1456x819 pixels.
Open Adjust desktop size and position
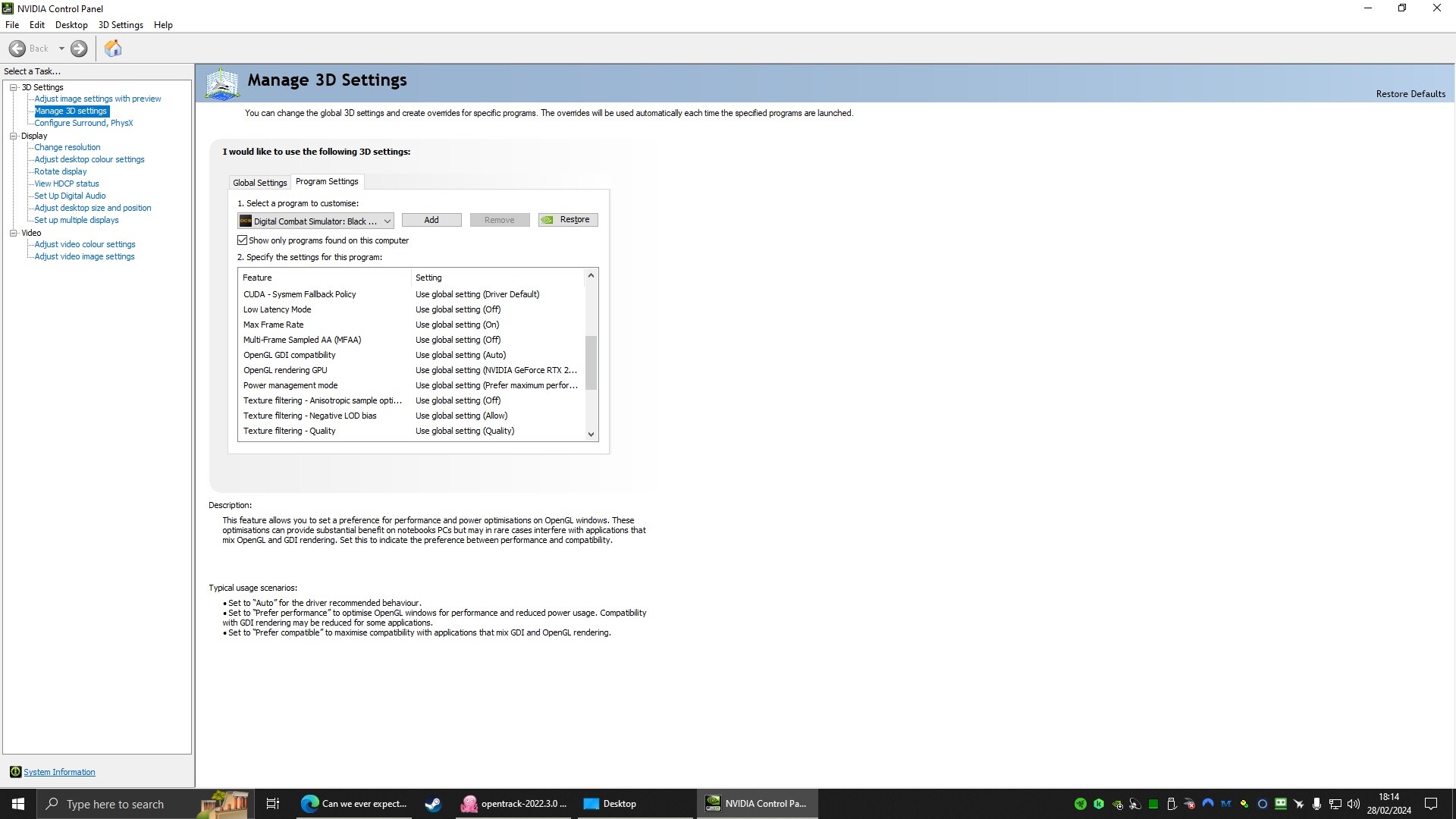(93, 208)
